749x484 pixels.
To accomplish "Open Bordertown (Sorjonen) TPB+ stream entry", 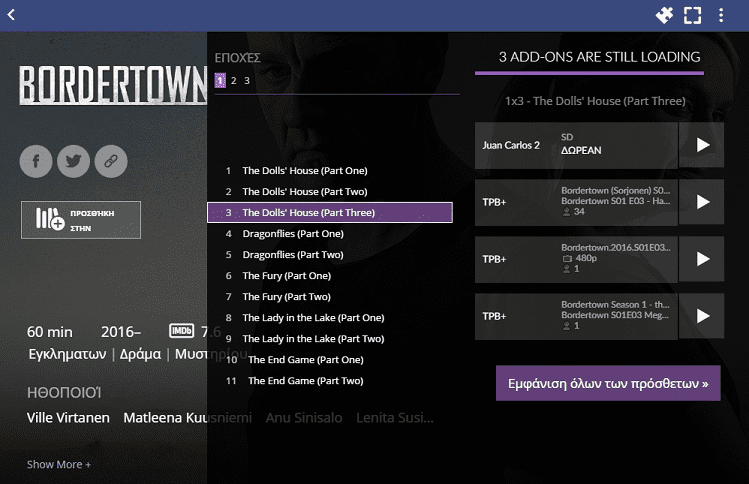I will point(576,202).
